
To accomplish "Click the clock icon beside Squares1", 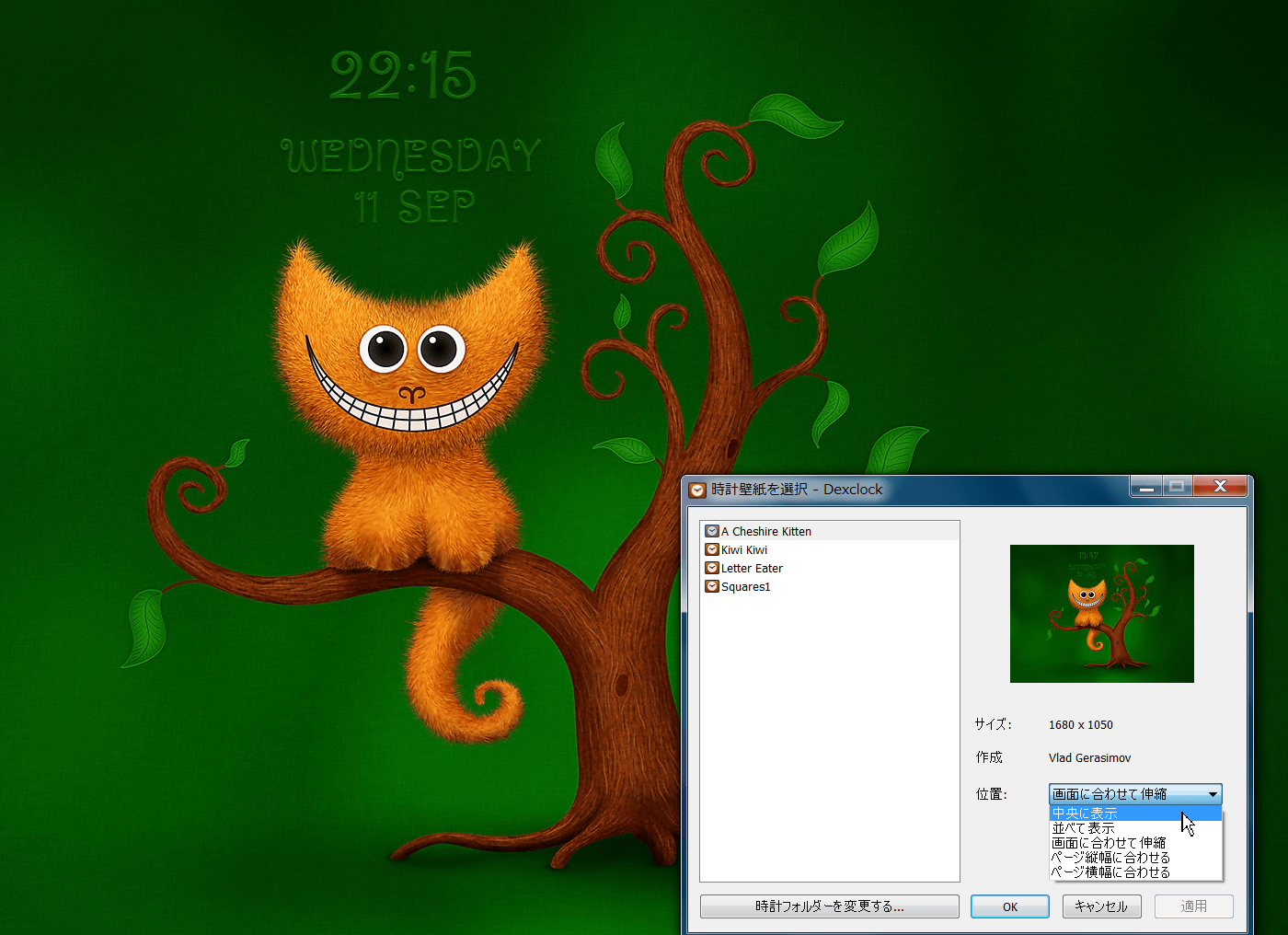I will pyautogui.click(x=712, y=586).
